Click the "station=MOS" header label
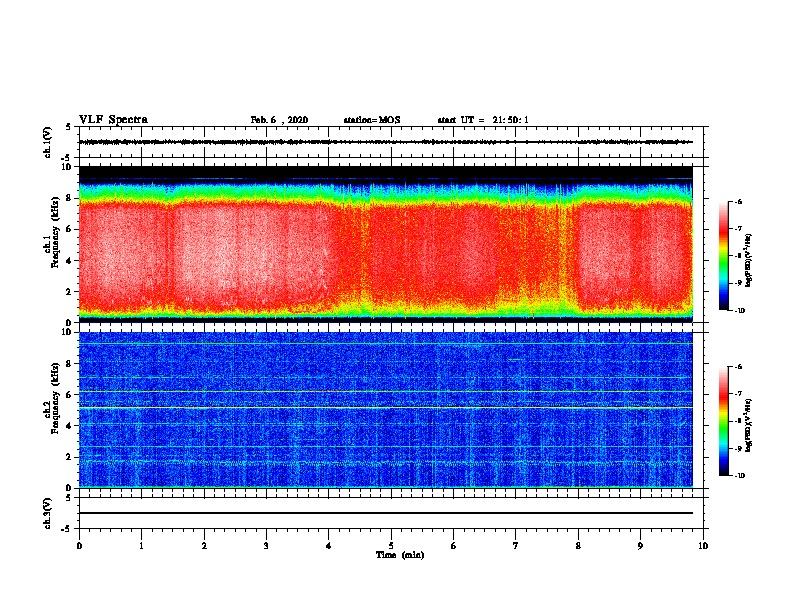Screen dimensions: 792x612 372,120
